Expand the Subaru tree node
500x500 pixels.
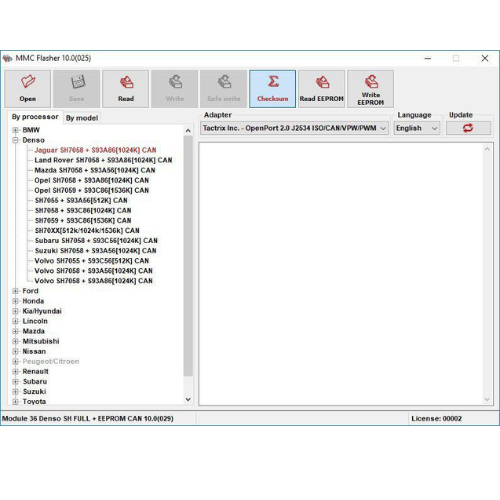coord(15,382)
